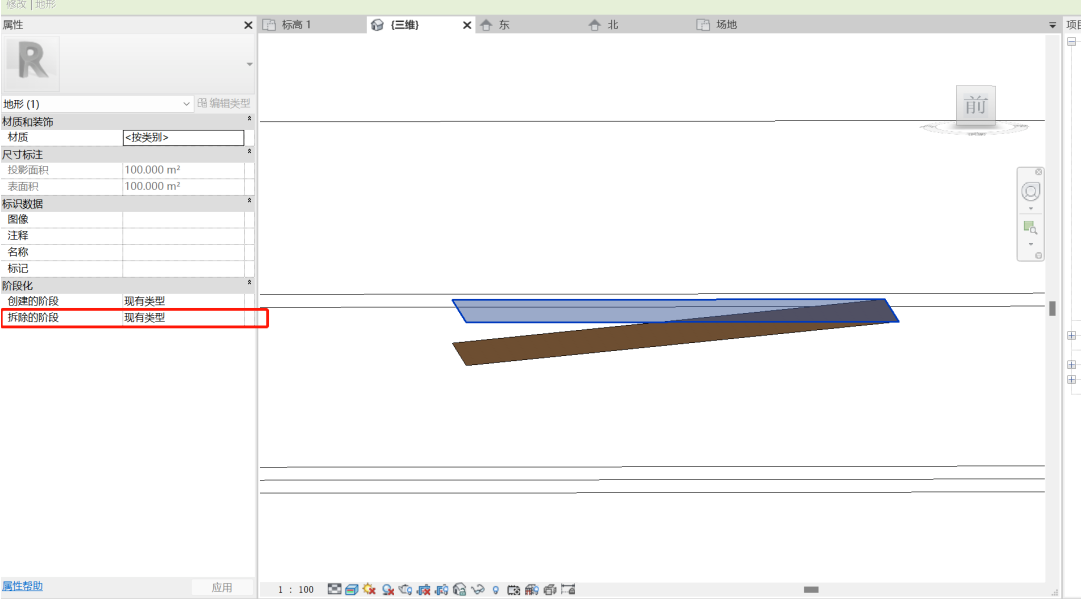Click the Temporary View Properties icon
Viewport: 1087px width, 600px height.
point(514,590)
